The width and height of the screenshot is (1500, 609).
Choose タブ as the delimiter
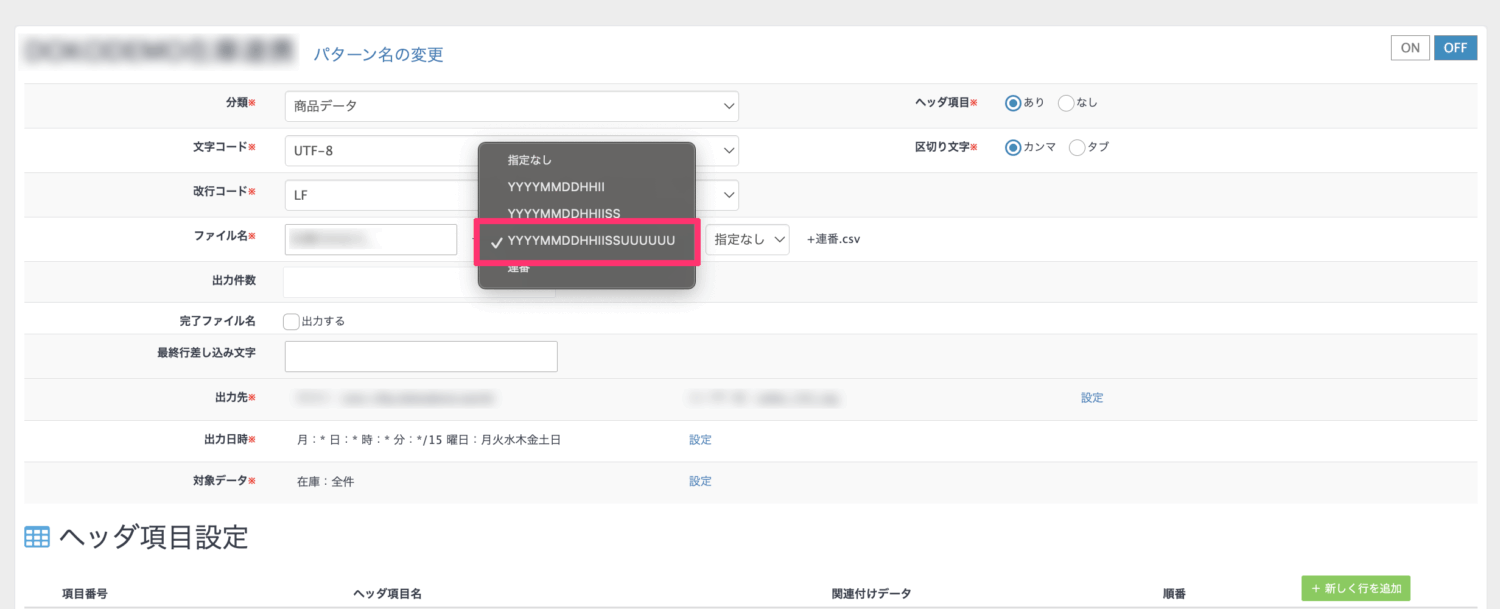(1077, 147)
